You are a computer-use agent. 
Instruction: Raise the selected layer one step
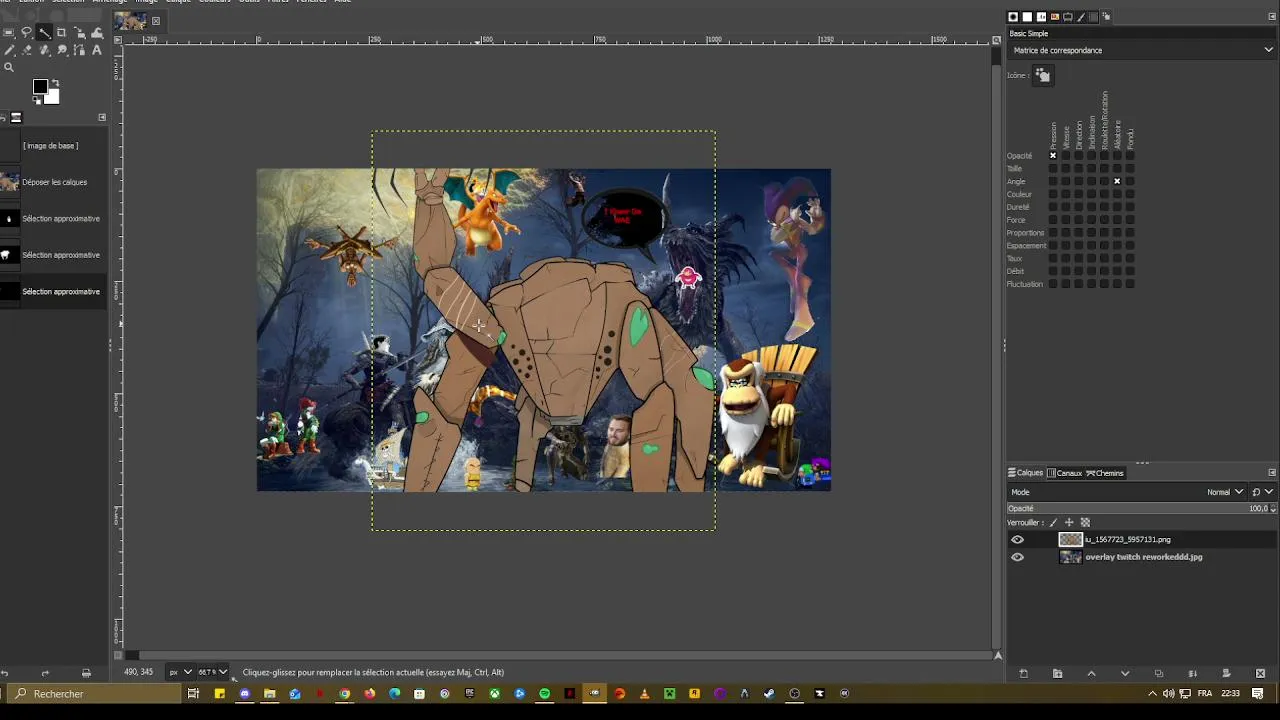[1091, 673]
